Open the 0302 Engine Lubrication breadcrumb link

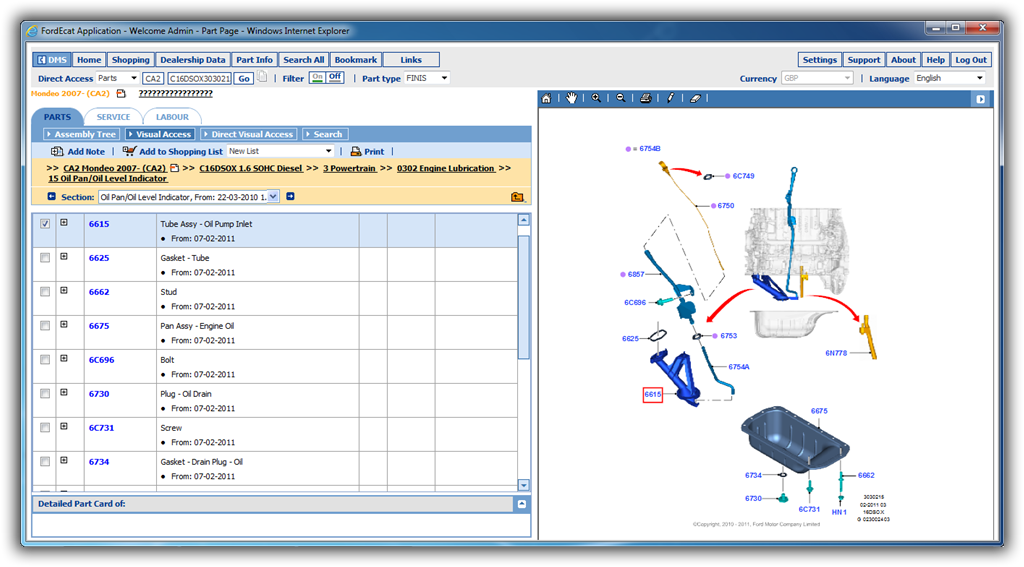445,168
